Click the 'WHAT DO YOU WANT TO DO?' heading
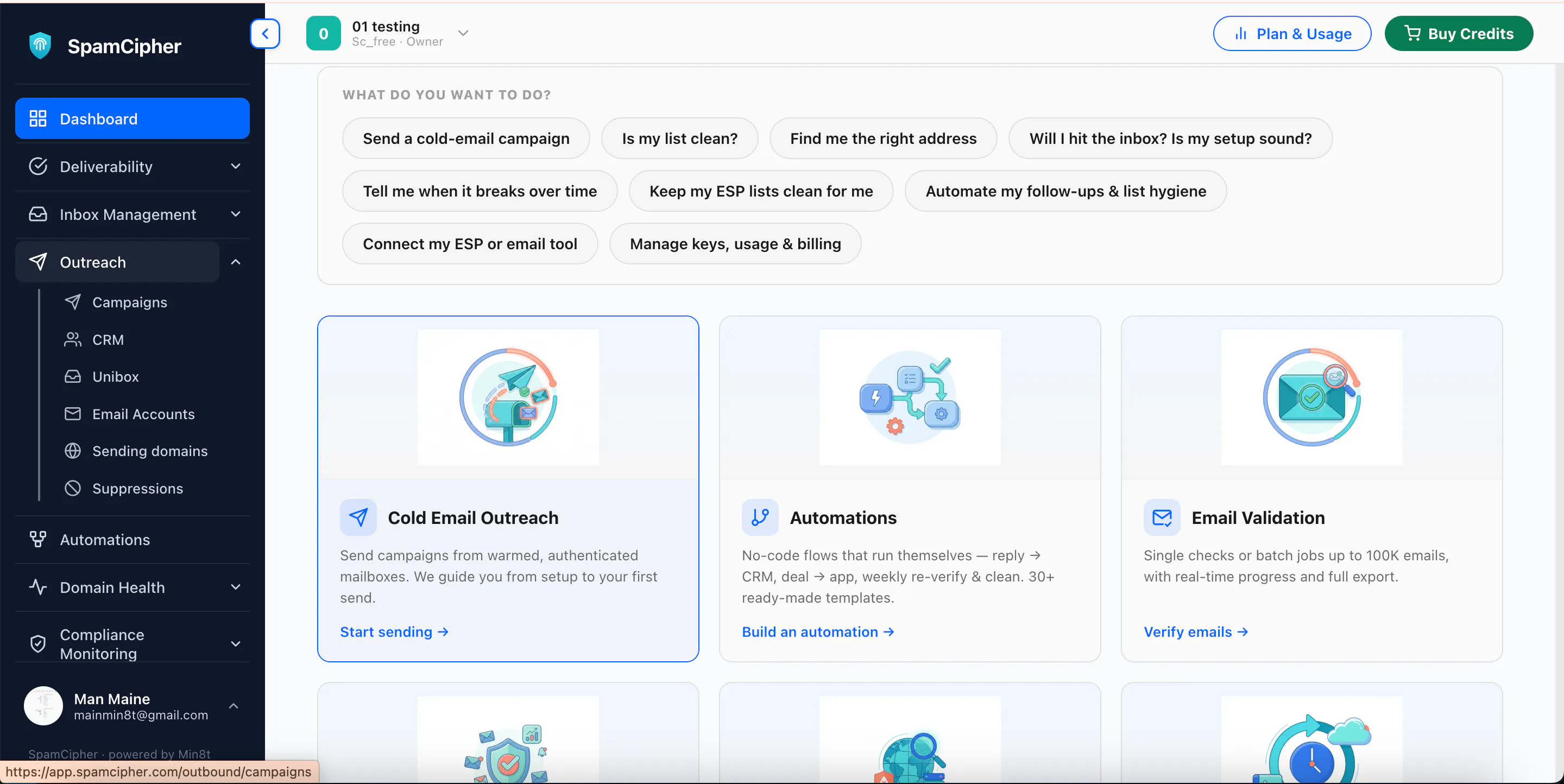Image resolution: width=1564 pixels, height=784 pixels. click(447, 94)
